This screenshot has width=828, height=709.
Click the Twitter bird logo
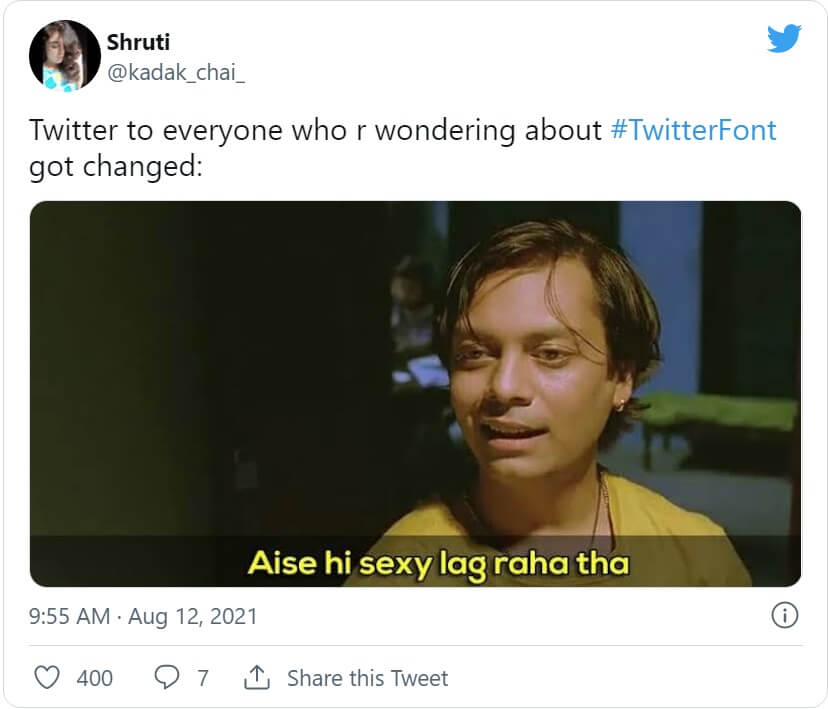click(x=784, y=39)
